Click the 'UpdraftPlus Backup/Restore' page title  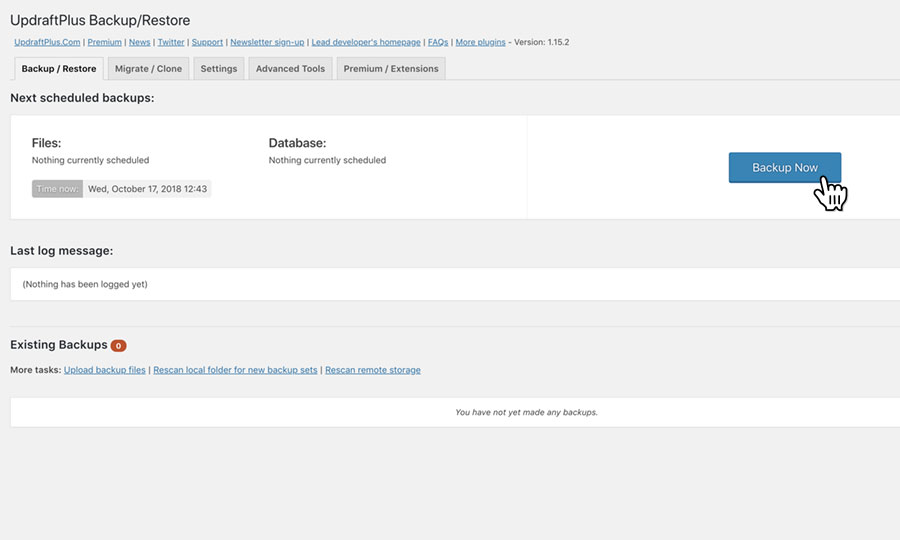100,20
